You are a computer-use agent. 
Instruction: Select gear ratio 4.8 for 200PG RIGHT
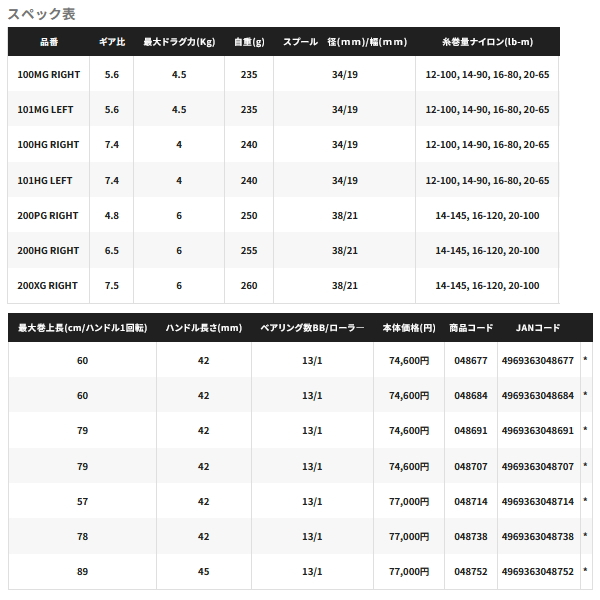[x=112, y=215]
